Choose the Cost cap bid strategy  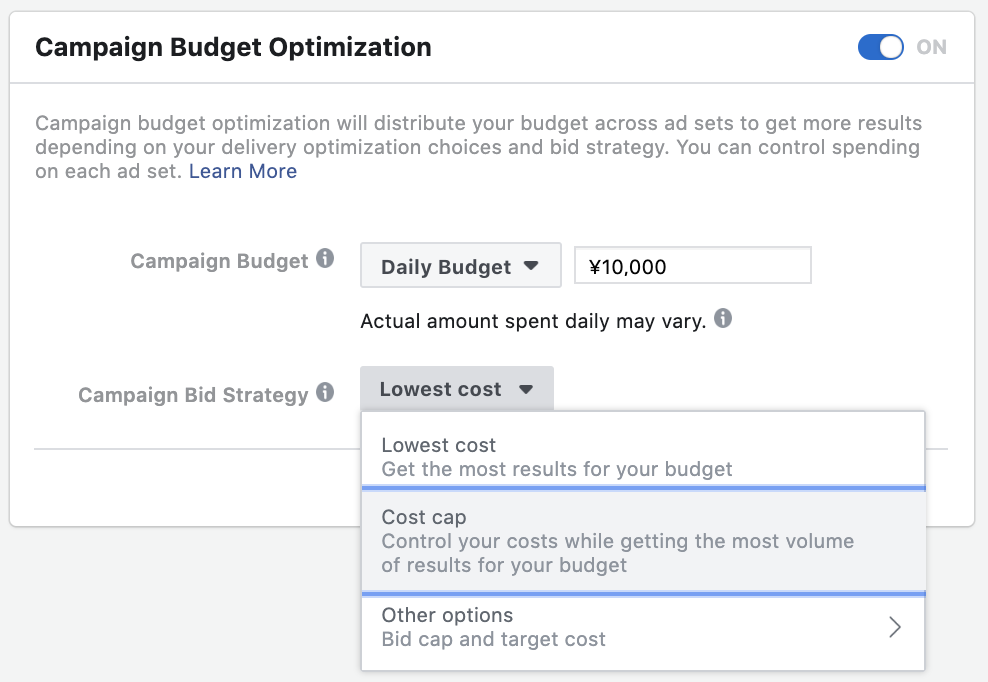(643, 541)
